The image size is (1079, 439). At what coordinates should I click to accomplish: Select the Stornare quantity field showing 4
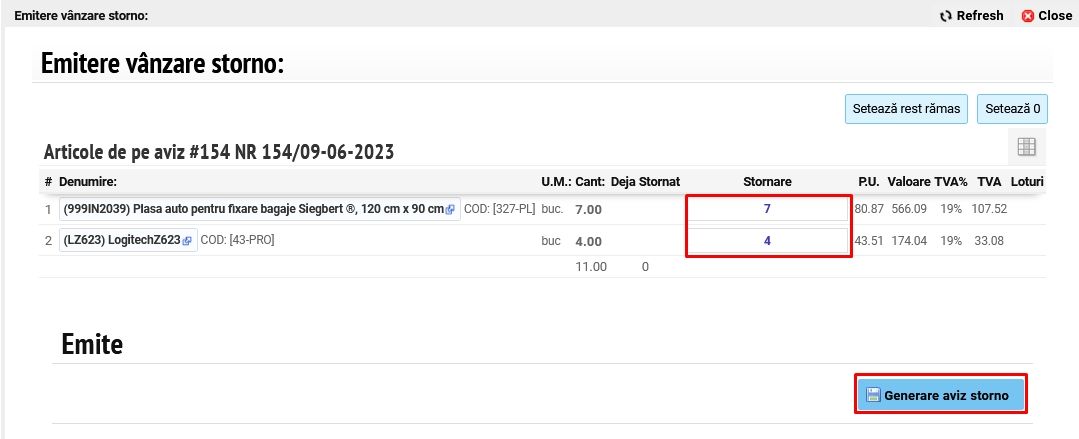pyautogui.click(x=767, y=241)
